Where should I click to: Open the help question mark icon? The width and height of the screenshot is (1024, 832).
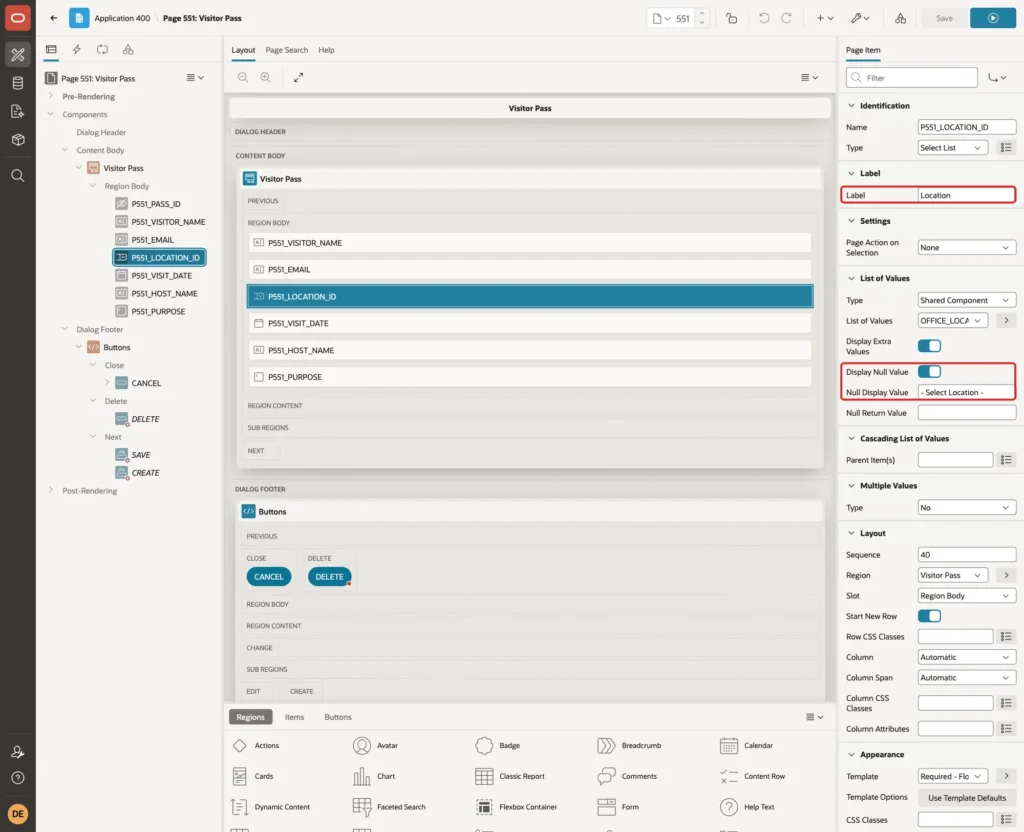pyautogui.click(x=18, y=778)
